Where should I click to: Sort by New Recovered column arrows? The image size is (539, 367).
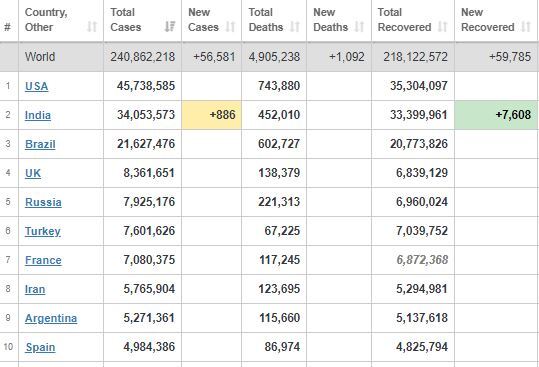click(x=526, y=26)
